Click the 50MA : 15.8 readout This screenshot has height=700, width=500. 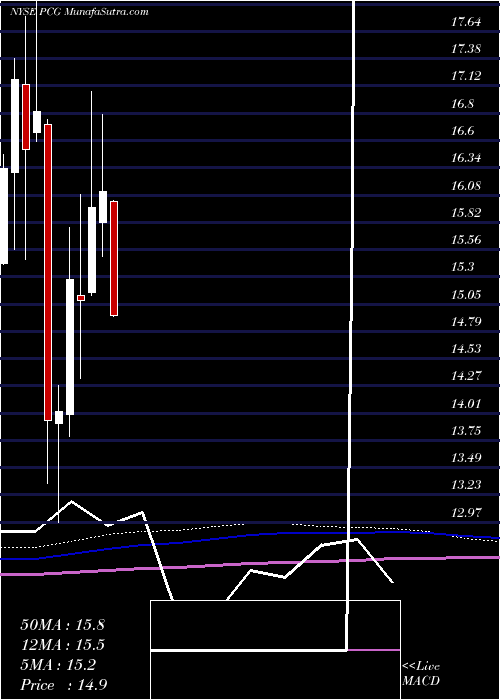pos(62,625)
